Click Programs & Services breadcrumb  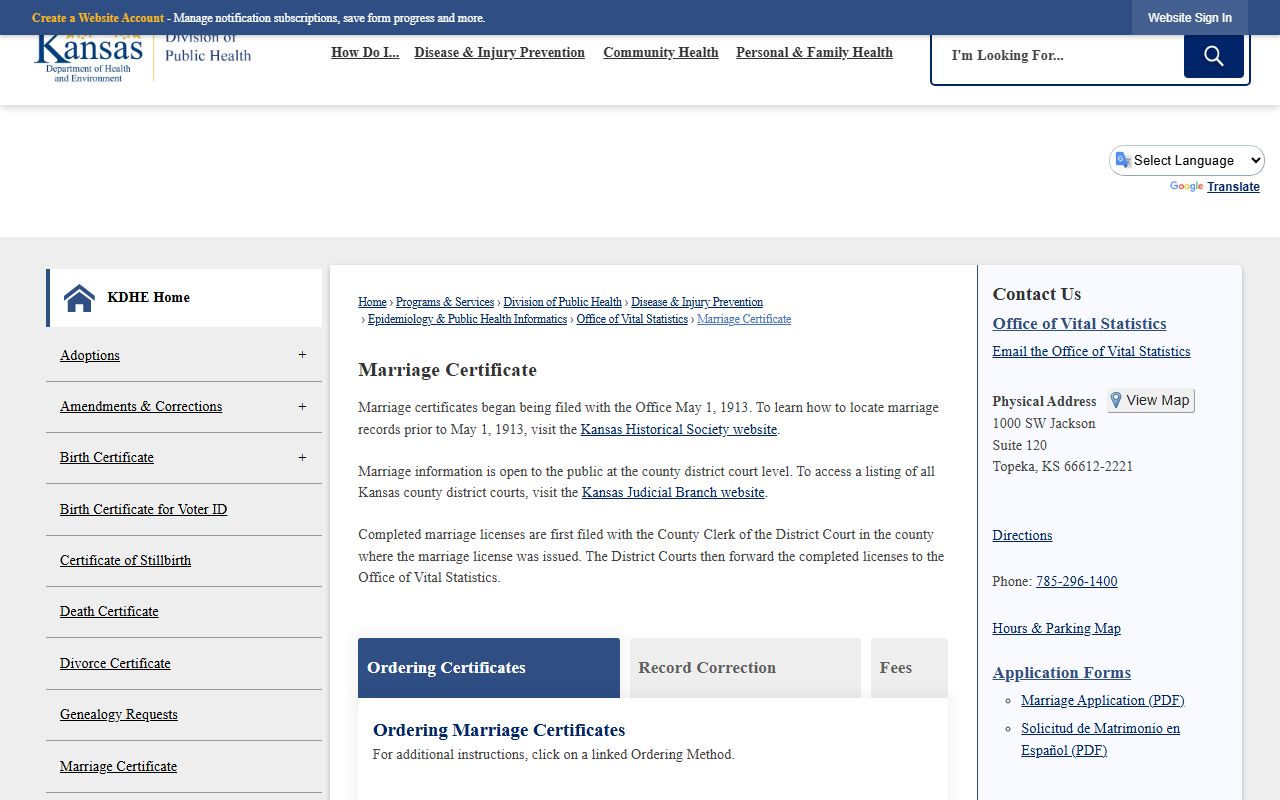(445, 302)
